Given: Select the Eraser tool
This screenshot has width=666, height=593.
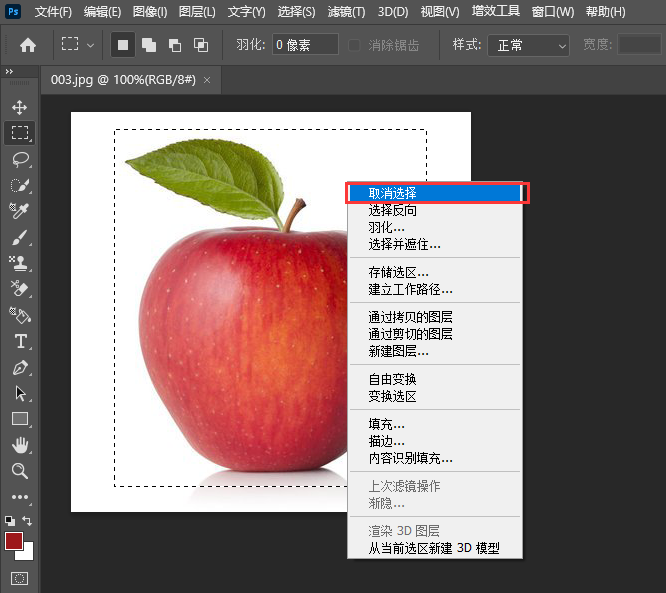Looking at the screenshot, I should tap(20, 288).
